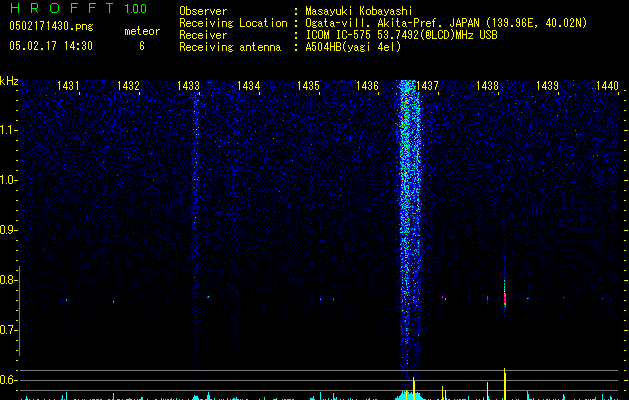
Task: Click the 1440 time marker
Action: pyautogui.click(x=607, y=86)
